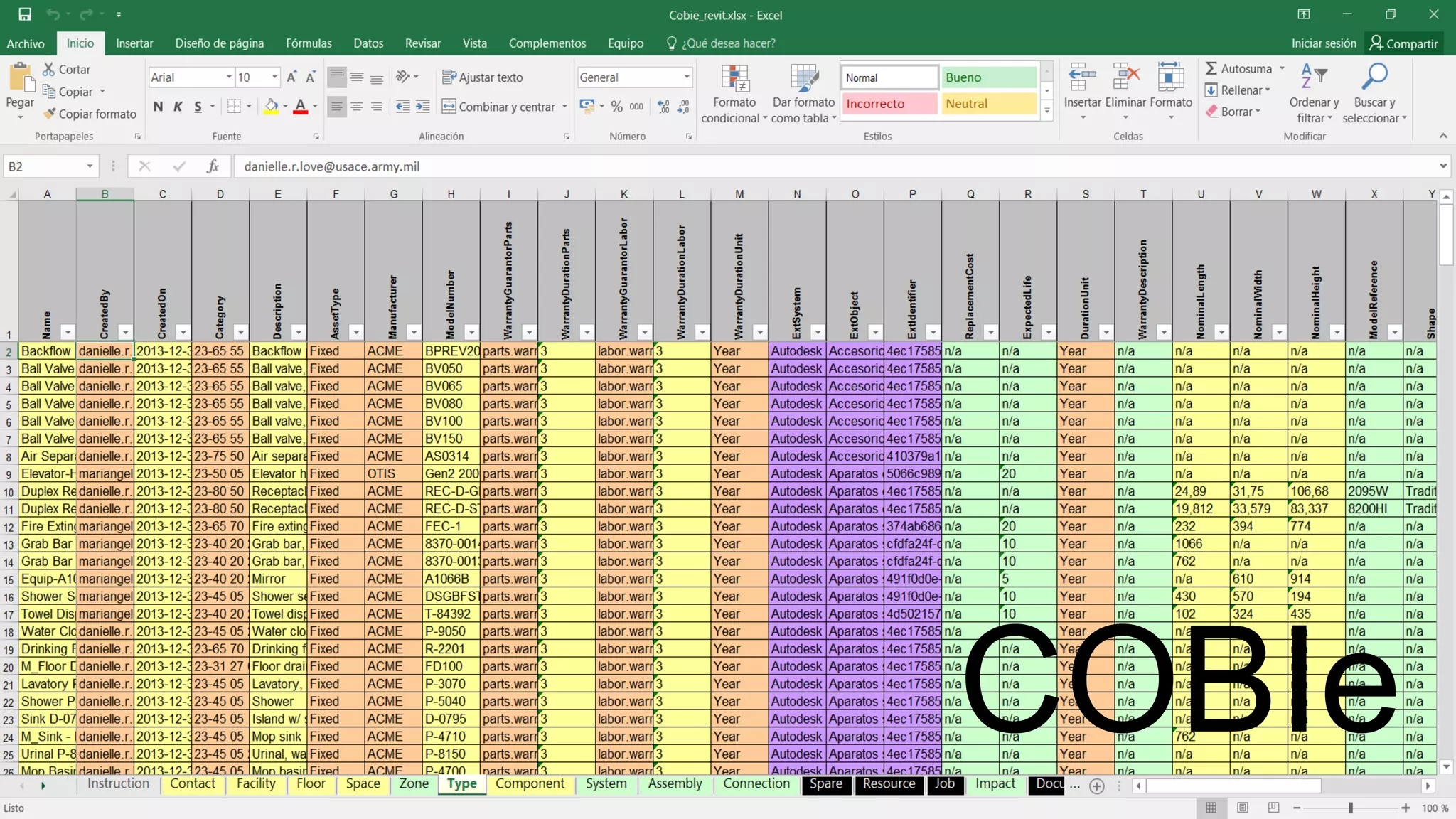The height and width of the screenshot is (819, 1456).
Task: Click the Format Painter brush icon
Action: (49, 114)
